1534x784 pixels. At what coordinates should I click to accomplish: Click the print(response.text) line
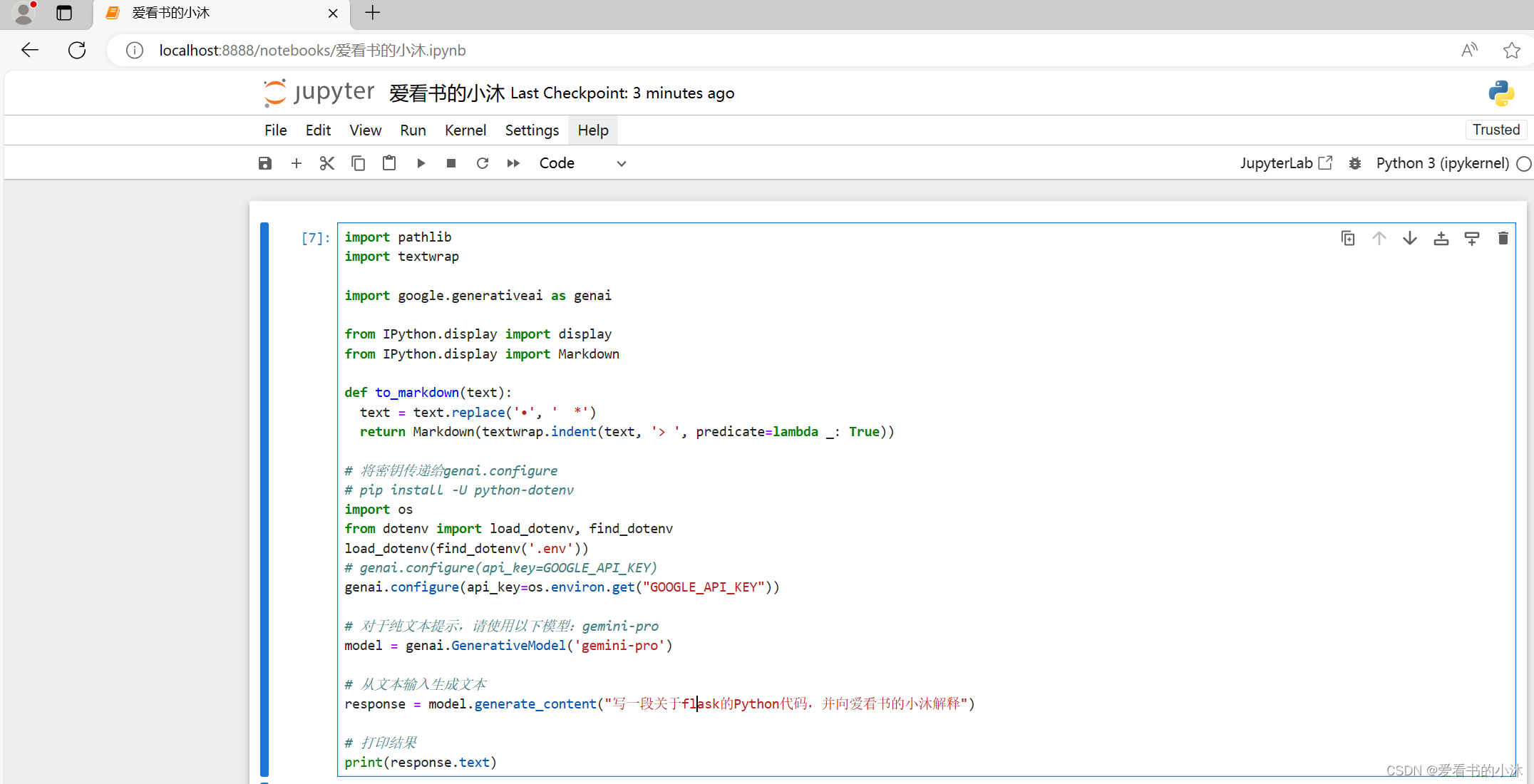click(x=421, y=763)
